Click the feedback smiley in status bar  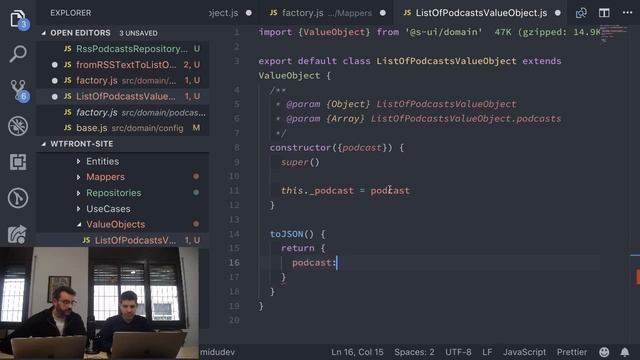tap(604, 352)
